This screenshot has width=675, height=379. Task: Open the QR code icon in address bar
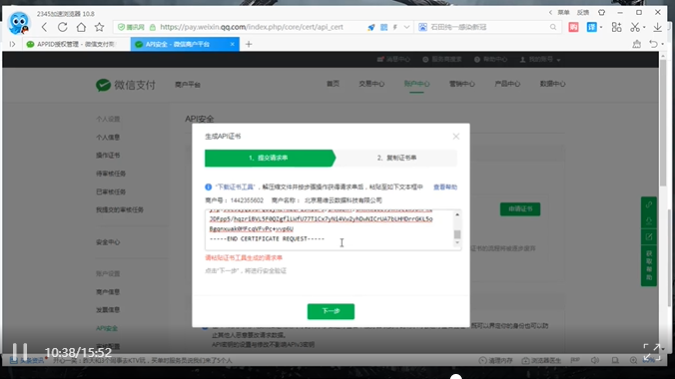(384, 27)
